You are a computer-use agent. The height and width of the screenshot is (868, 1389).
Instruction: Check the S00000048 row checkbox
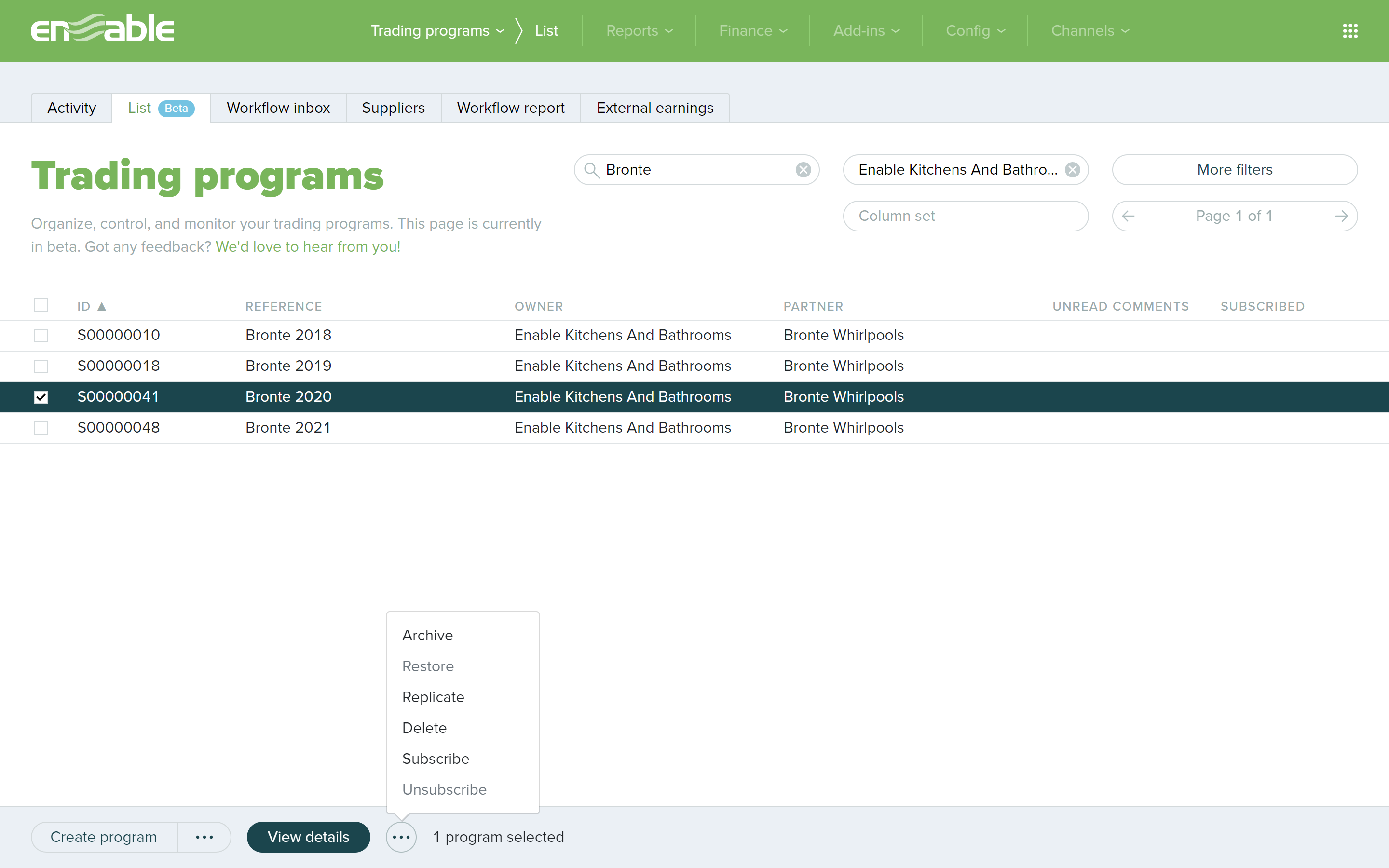click(41, 428)
